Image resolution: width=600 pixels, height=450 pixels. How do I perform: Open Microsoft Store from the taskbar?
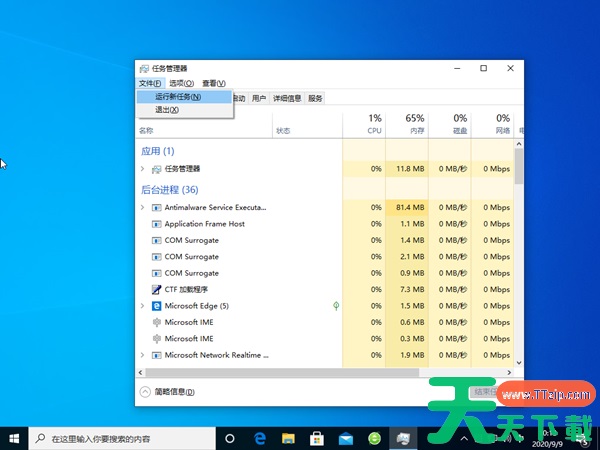(x=316, y=438)
